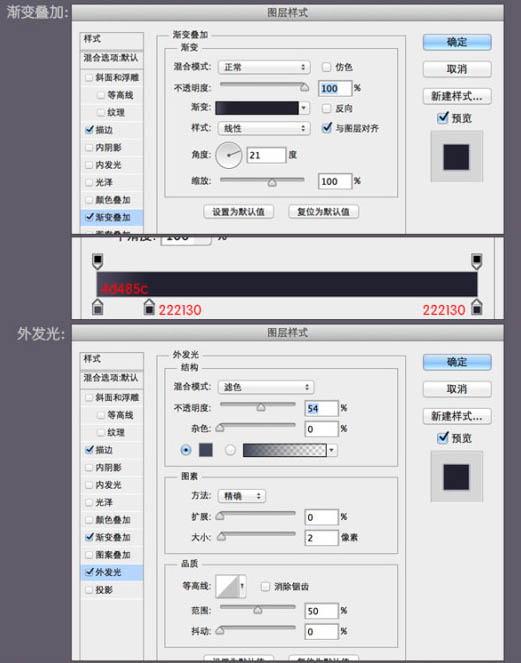Click 大小 size slider

pos(255,536)
